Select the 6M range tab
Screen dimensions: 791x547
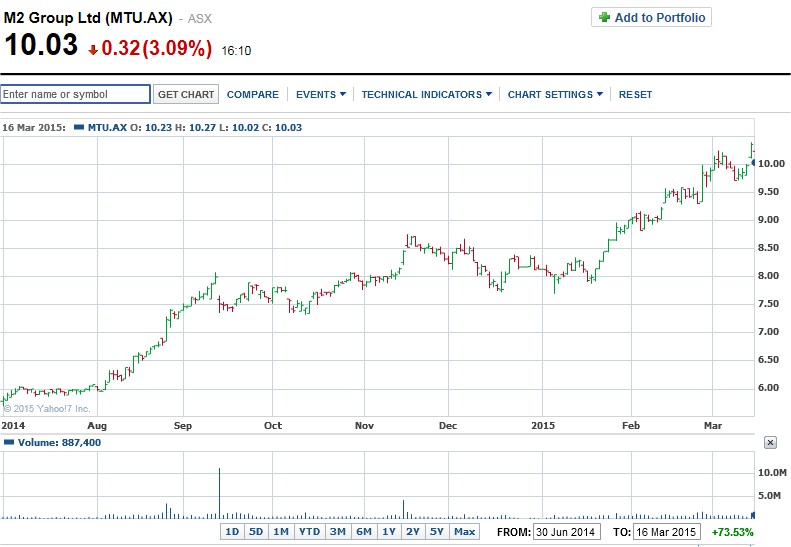pyautogui.click(x=363, y=531)
